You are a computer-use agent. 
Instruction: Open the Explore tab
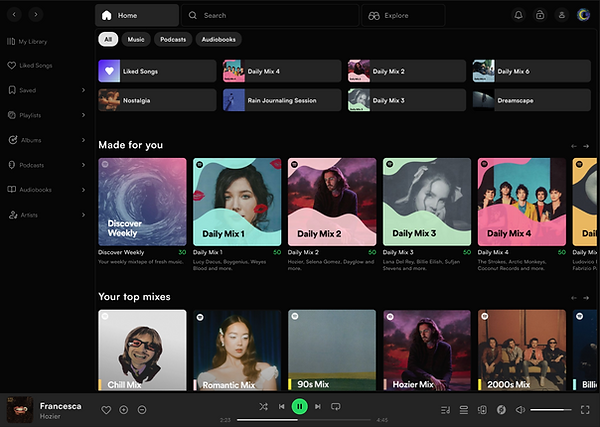(x=403, y=15)
